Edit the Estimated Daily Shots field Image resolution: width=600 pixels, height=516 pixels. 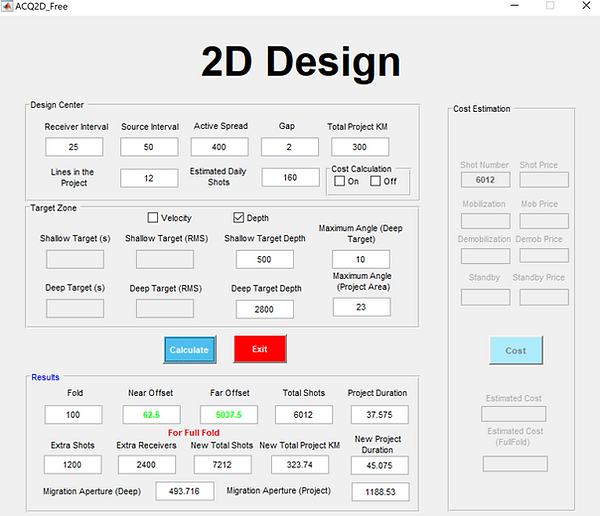(x=290, y=177)
